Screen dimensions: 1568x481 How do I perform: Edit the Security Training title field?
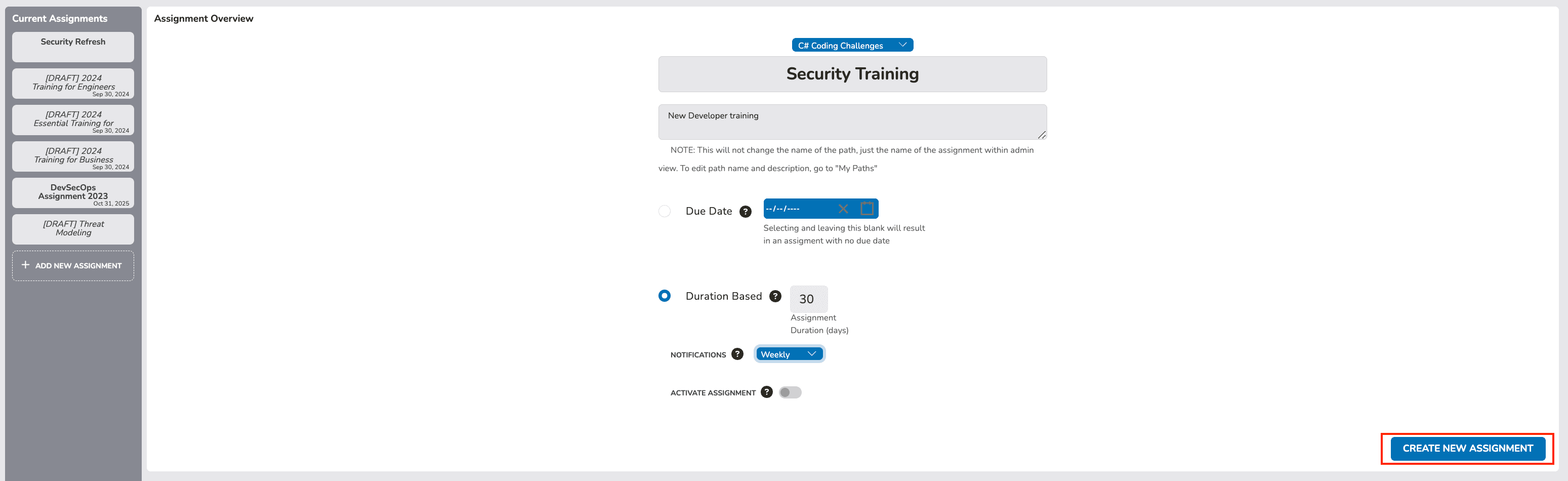point(852,74)
